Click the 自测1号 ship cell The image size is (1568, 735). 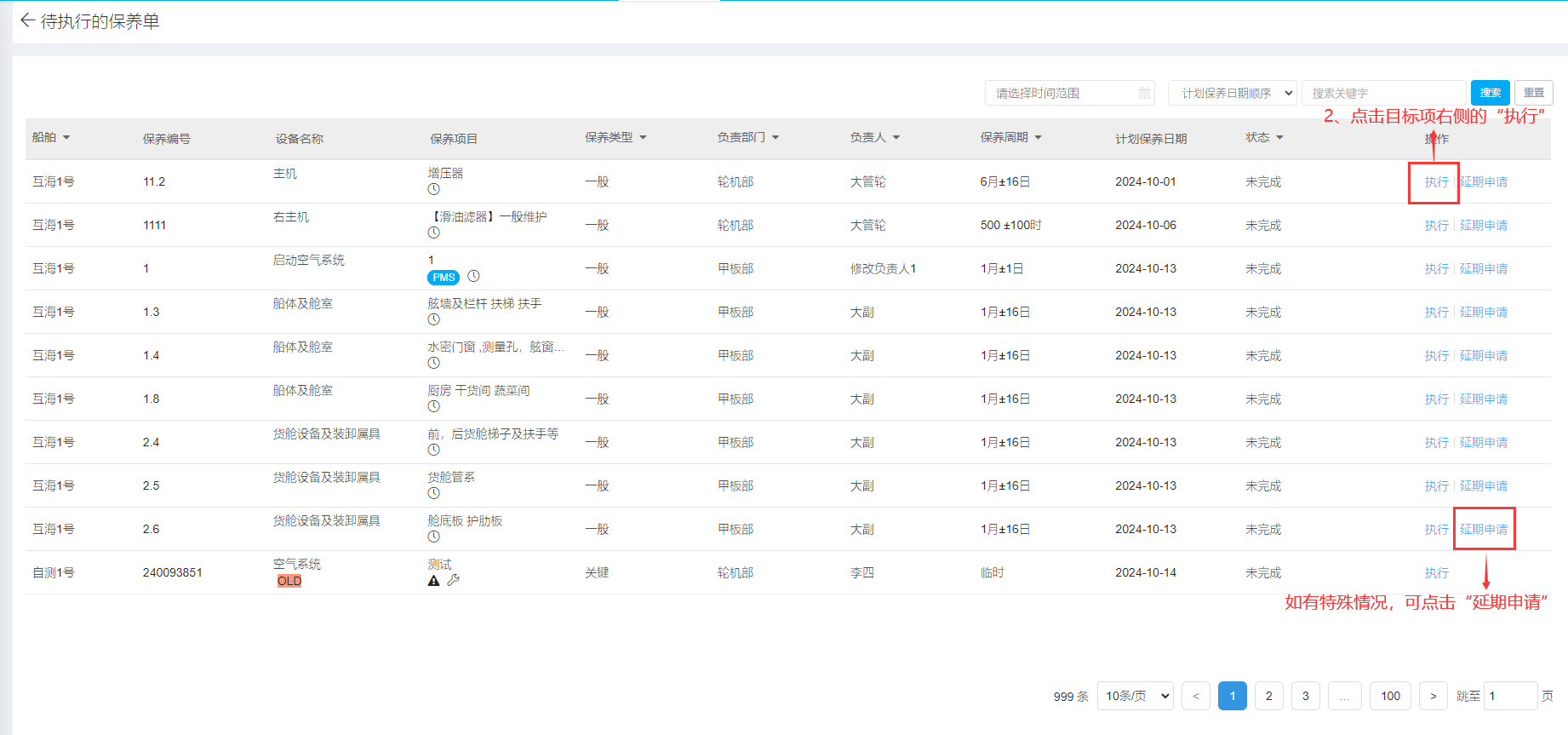53,573
